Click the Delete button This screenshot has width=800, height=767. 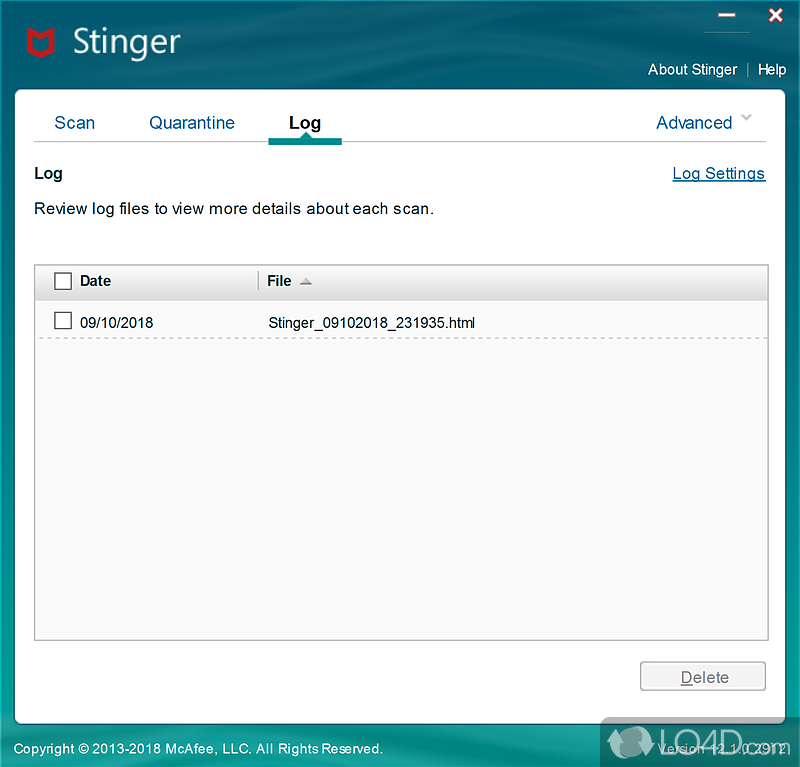(x=703, y=677)
